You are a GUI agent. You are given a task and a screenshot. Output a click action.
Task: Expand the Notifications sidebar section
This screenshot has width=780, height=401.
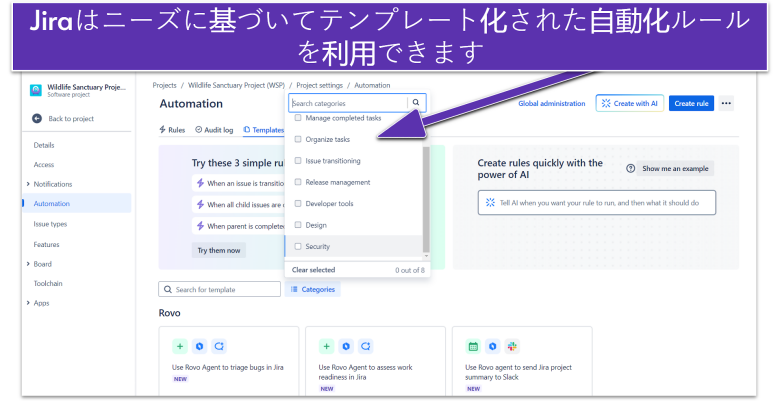pyautogui.click(x=28, y=184)
